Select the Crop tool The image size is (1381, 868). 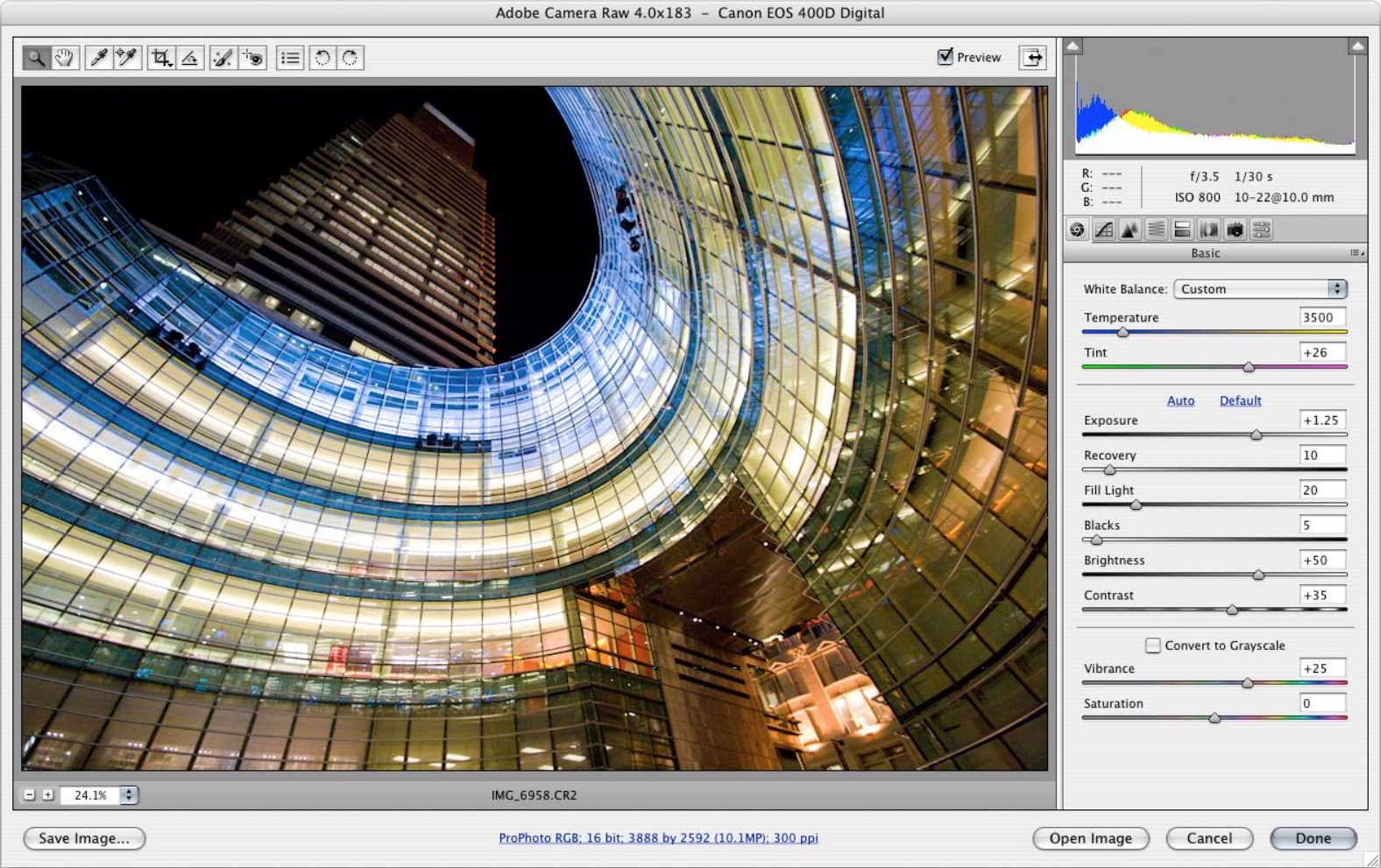click(x=160, y=58)
